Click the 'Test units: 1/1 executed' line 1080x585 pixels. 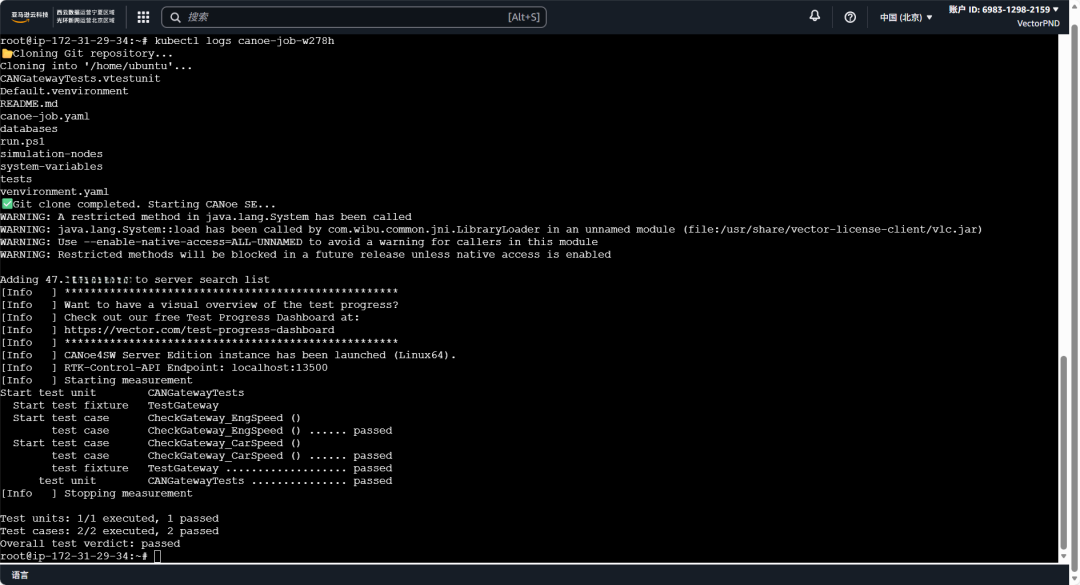110,519
